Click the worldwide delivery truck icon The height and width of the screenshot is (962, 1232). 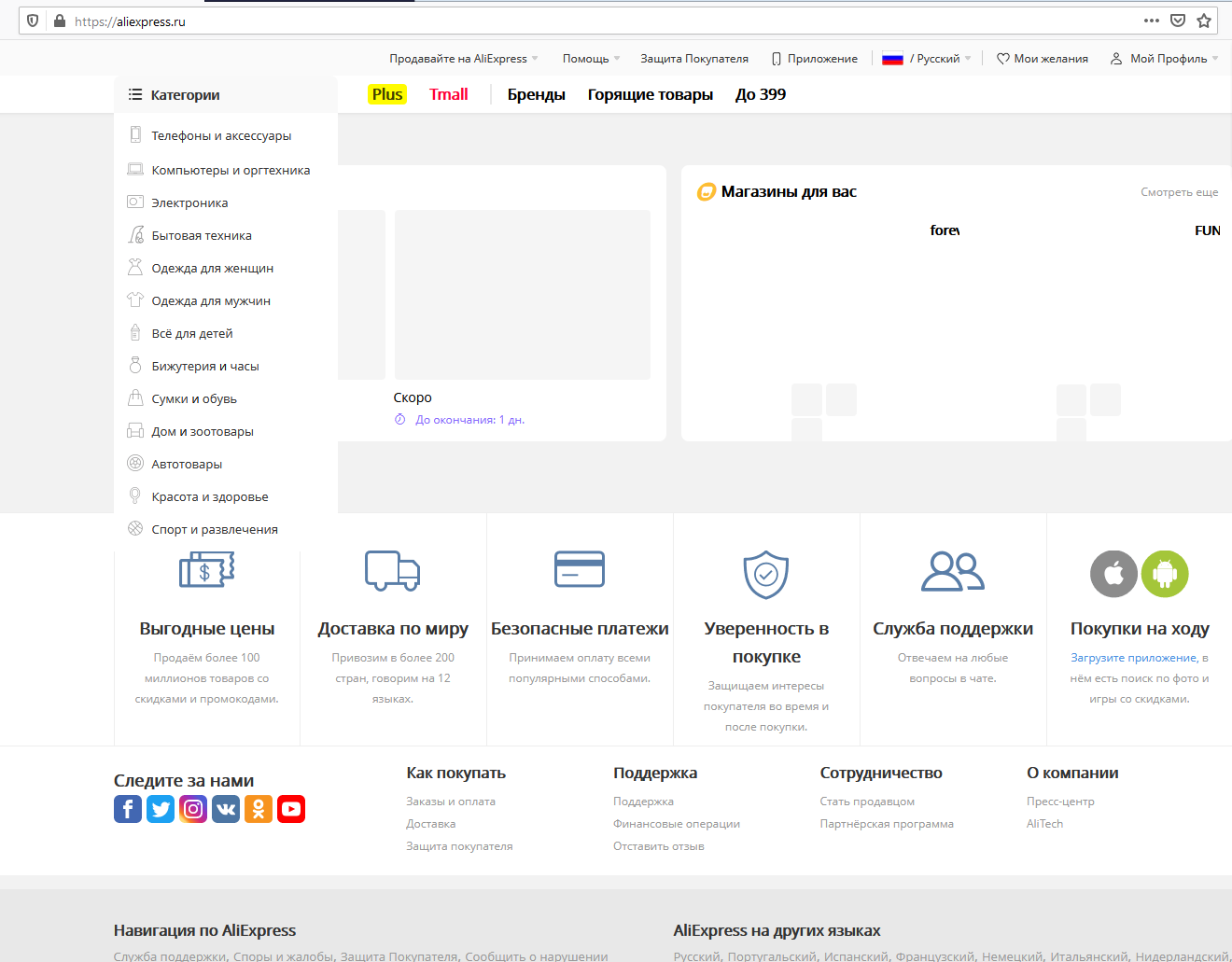392,571
